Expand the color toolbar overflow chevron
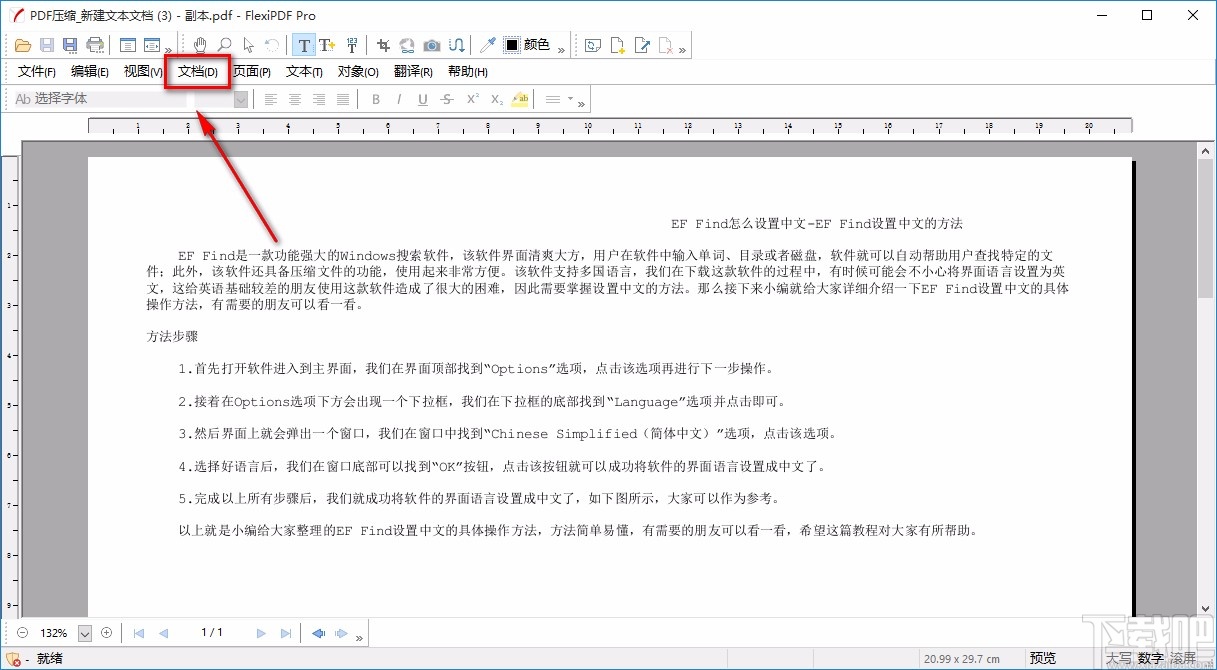Screen dimensions: 1217x670 [561, 49]
